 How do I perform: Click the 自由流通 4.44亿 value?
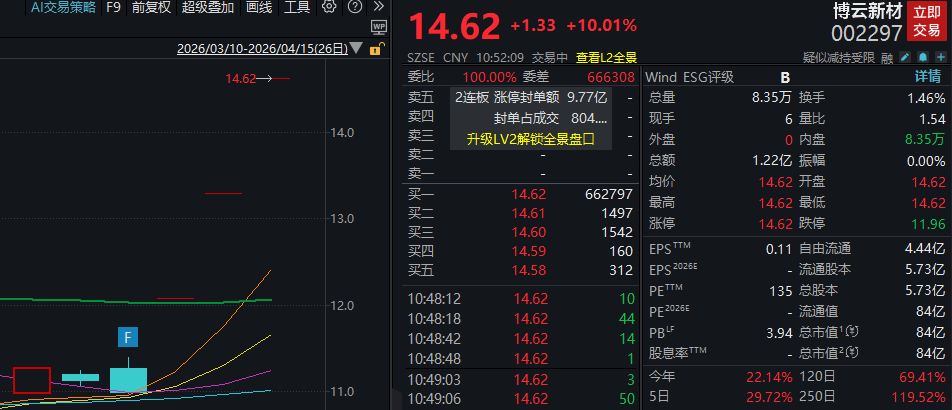click(x=925, y=248)
